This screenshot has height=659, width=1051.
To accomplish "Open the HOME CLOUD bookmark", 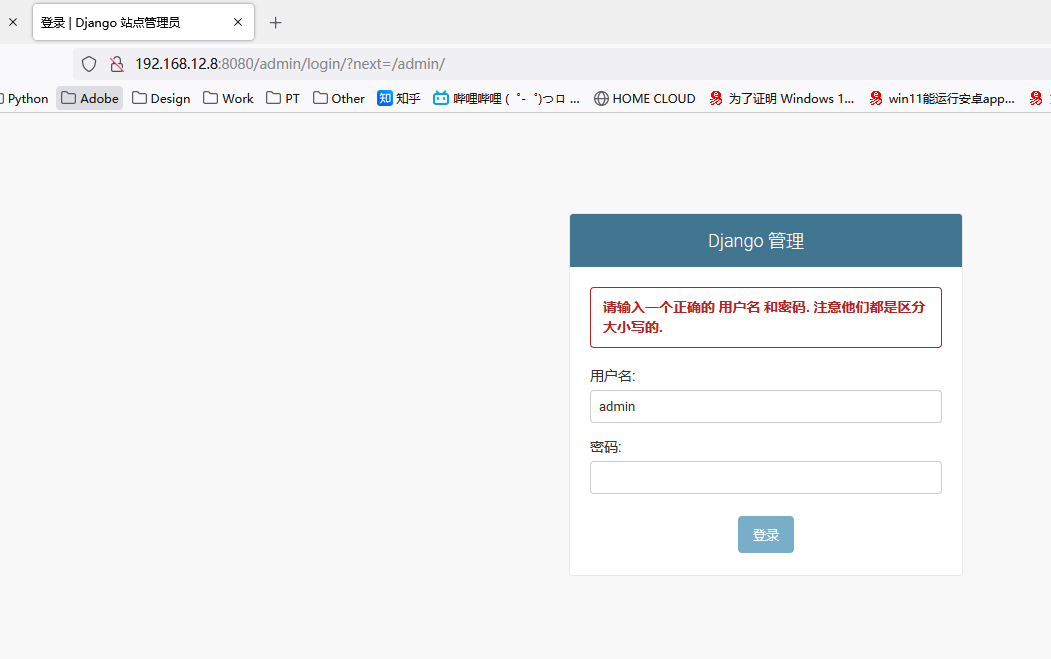I will pyautogui.click(x=645, y=99).
